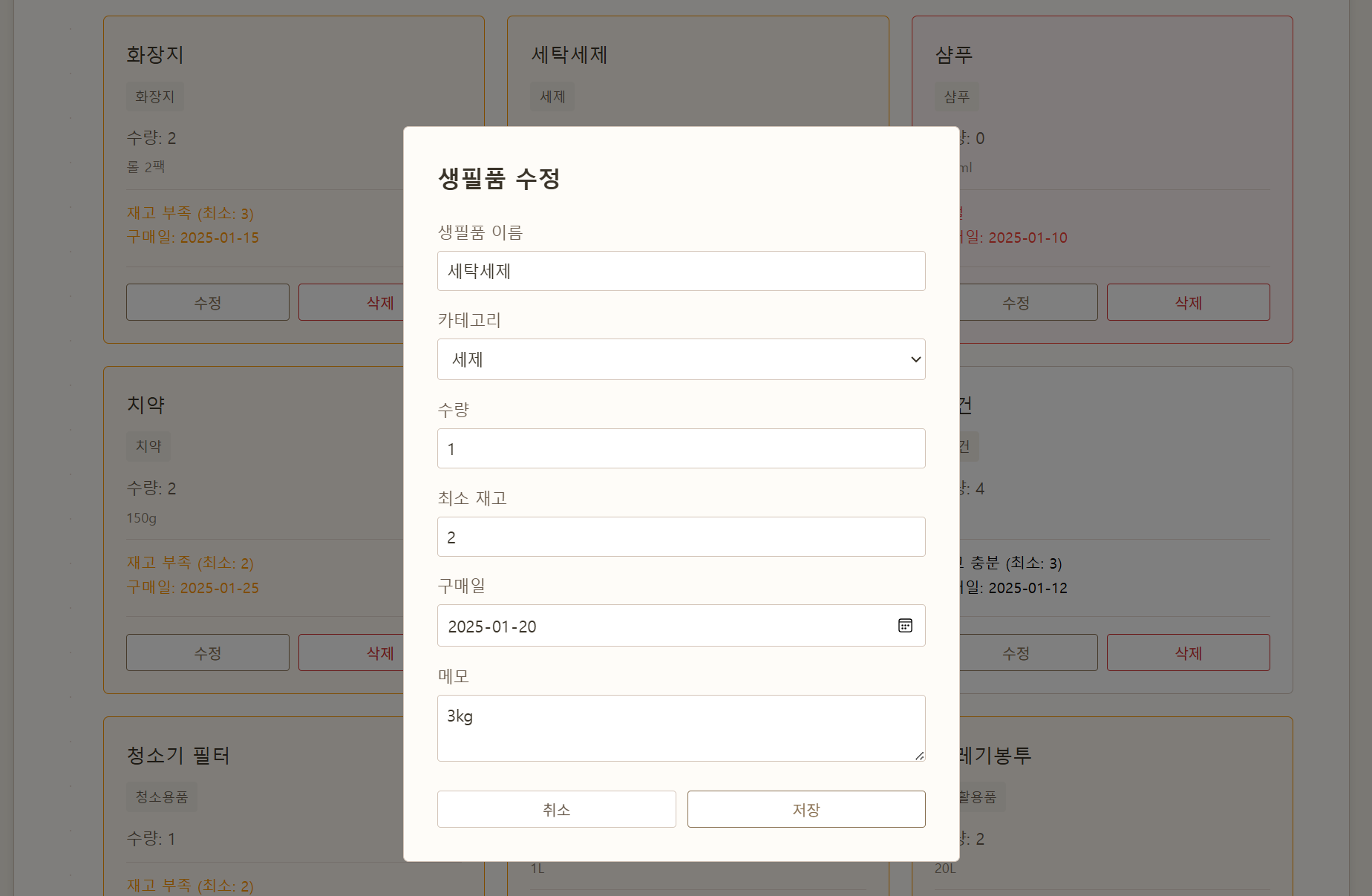Image resolution: width=1372 pixels, height=896 pixels.
Task: Click the 생필품 이름 input field
Action: click(x=681, y=271)
